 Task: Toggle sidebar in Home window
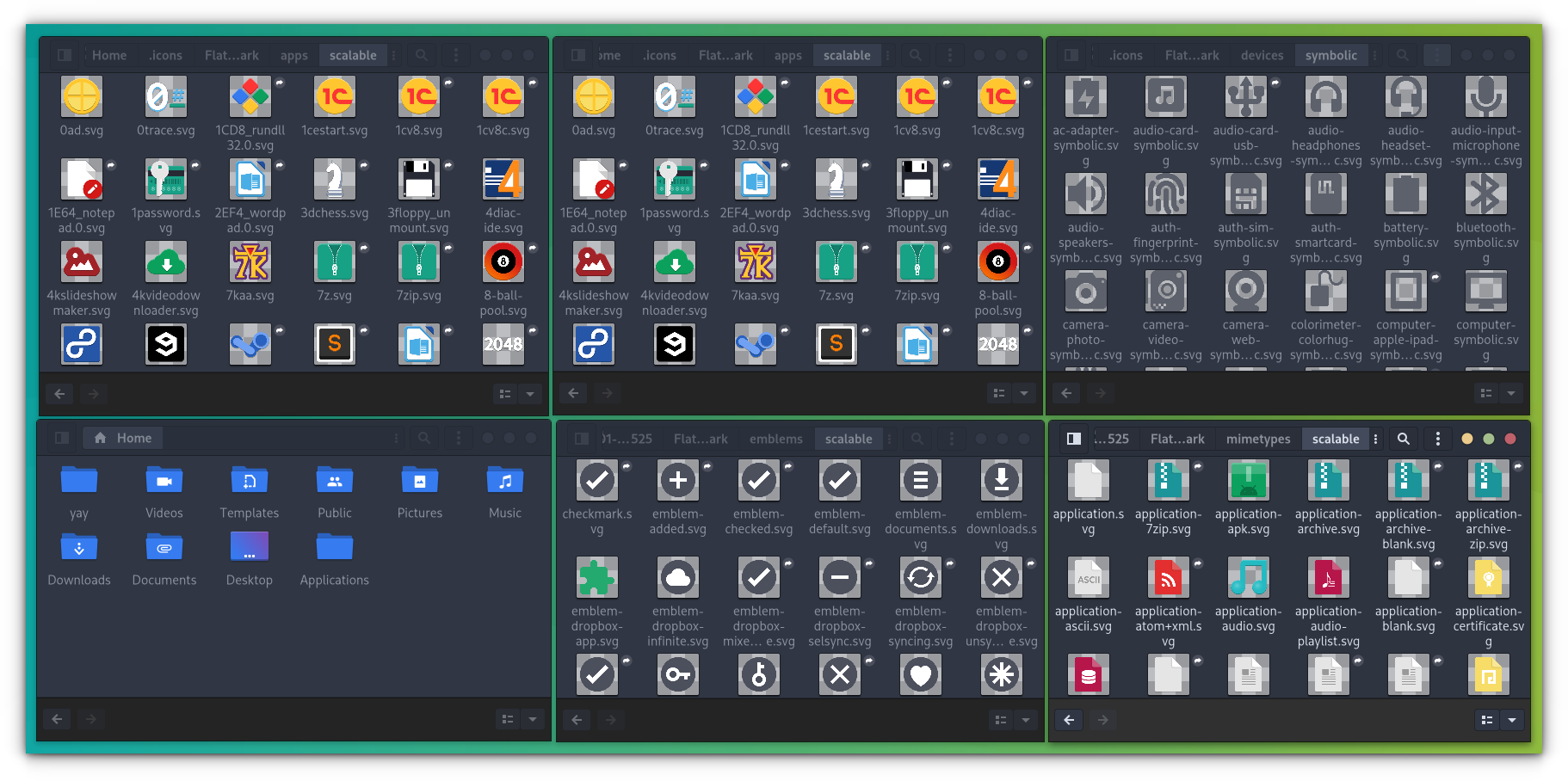(x=62, y=438)
